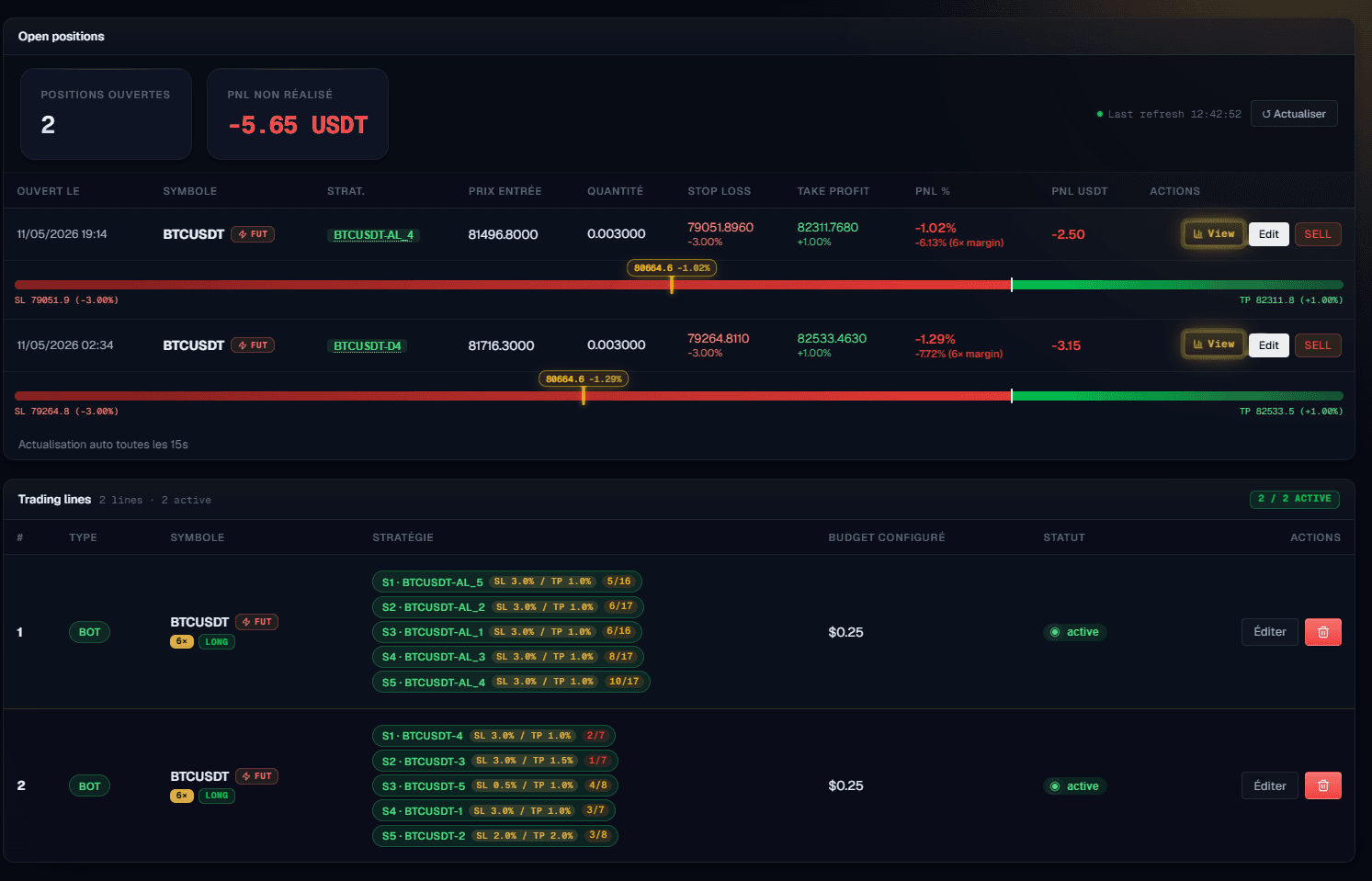Click PNL USDT value -3.15
The height and width of the screenshot is (881, 1372).
(1066, 345)
